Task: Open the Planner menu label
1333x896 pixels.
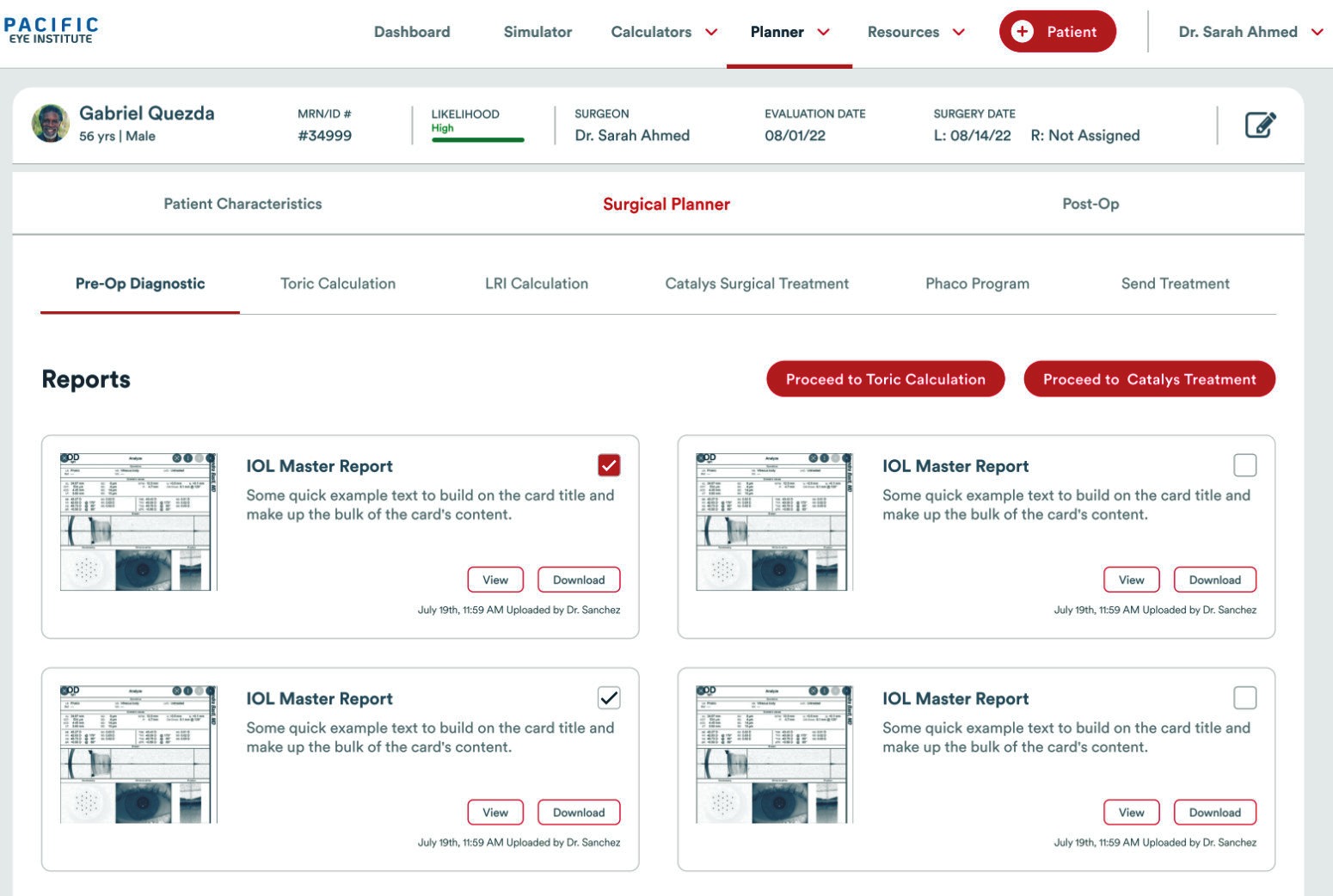Action: click(777, 32)
